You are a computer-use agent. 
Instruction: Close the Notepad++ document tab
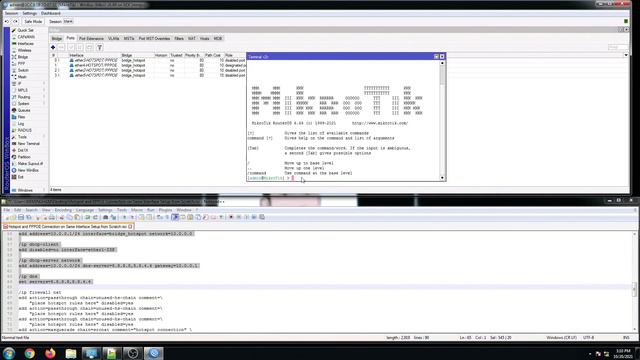point(130,226)
